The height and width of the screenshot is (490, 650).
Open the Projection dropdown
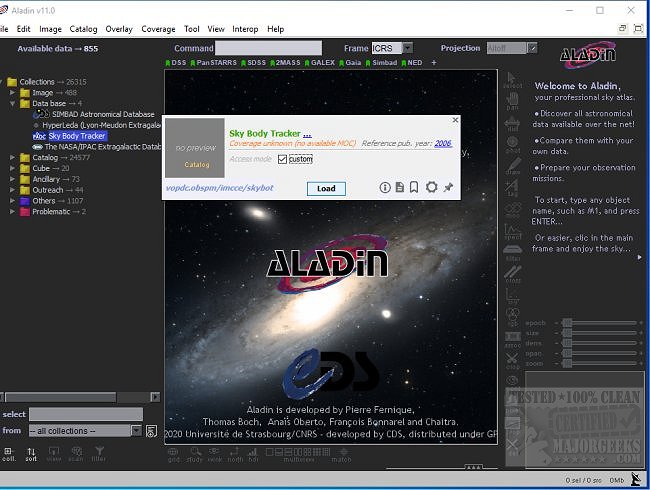tap(532, 48)
